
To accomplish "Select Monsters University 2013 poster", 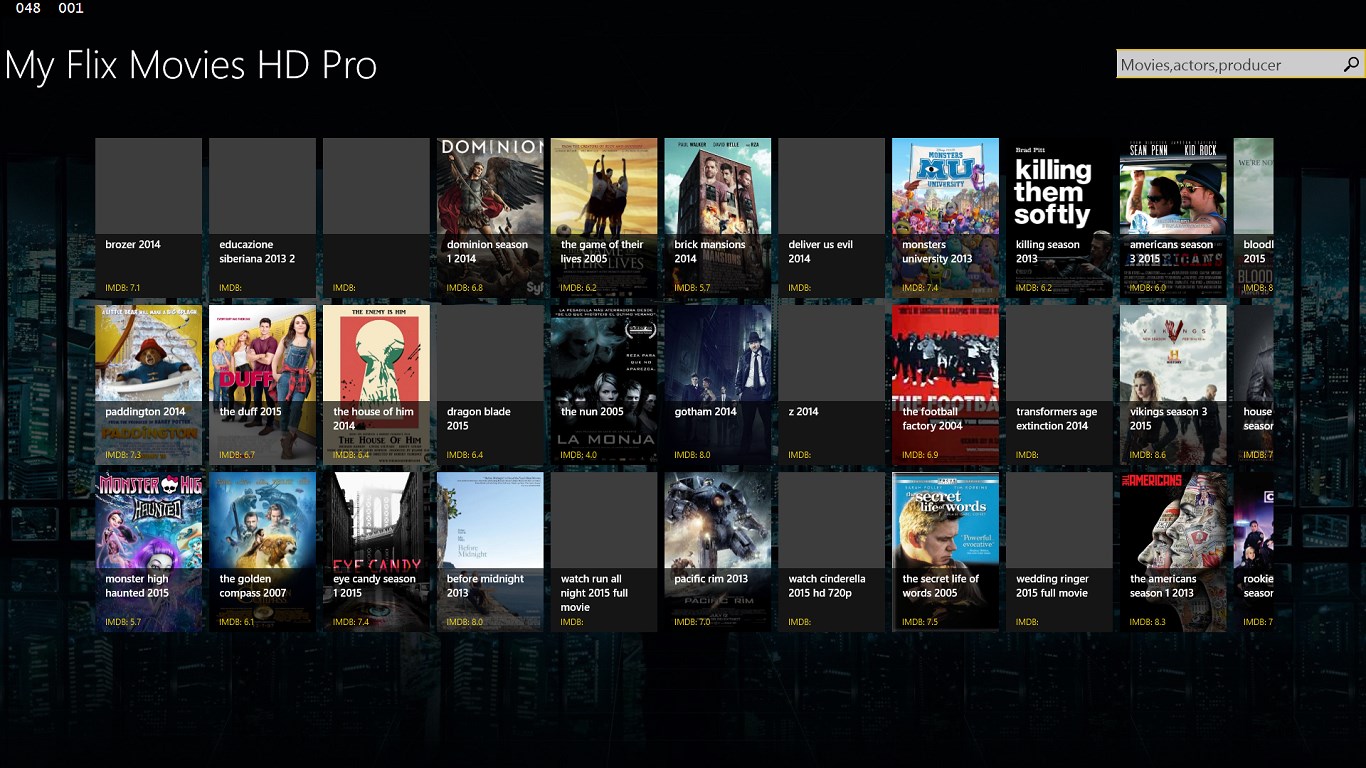I will (945, 217).
